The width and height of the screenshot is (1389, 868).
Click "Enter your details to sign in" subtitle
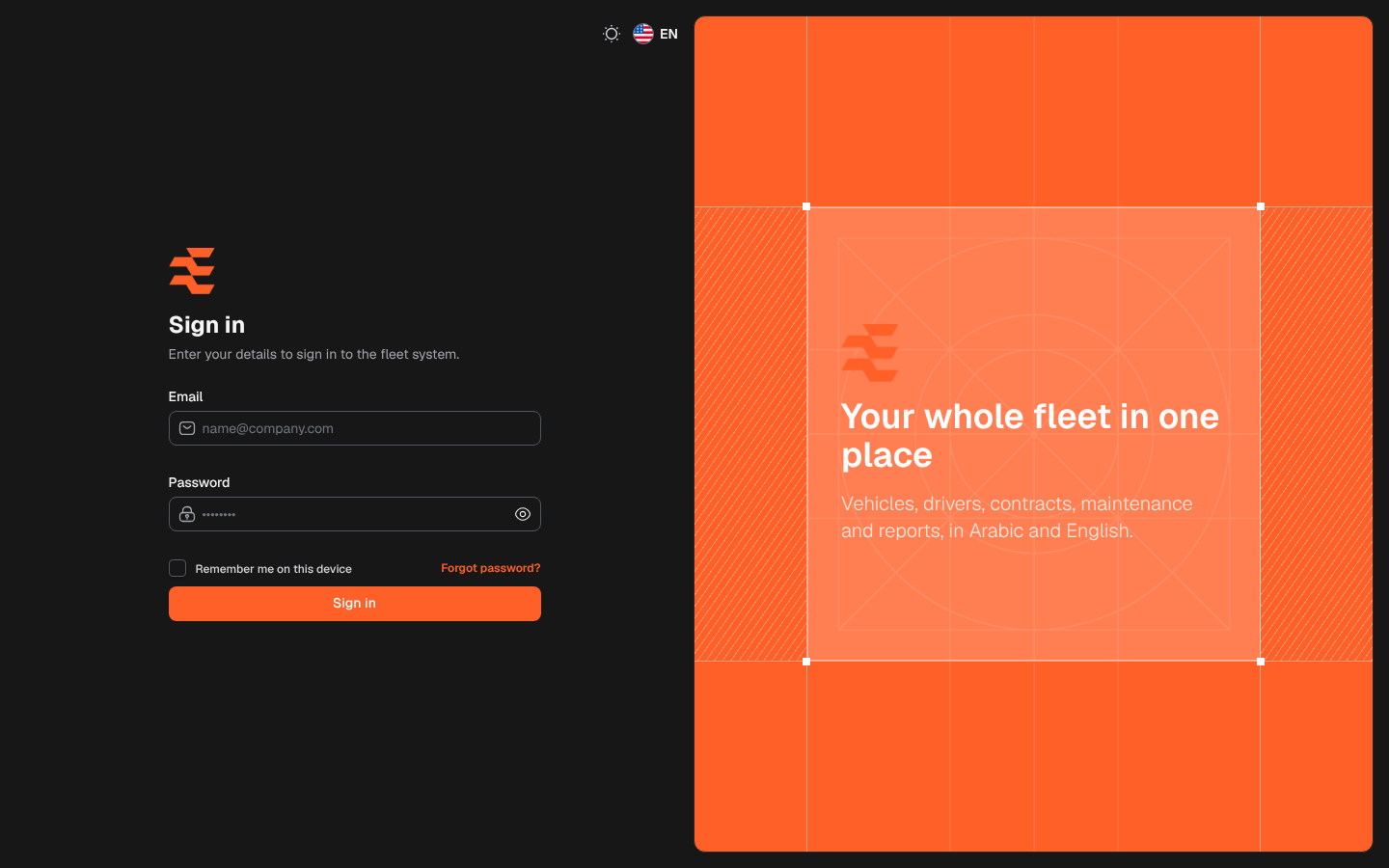click(313, 354)
